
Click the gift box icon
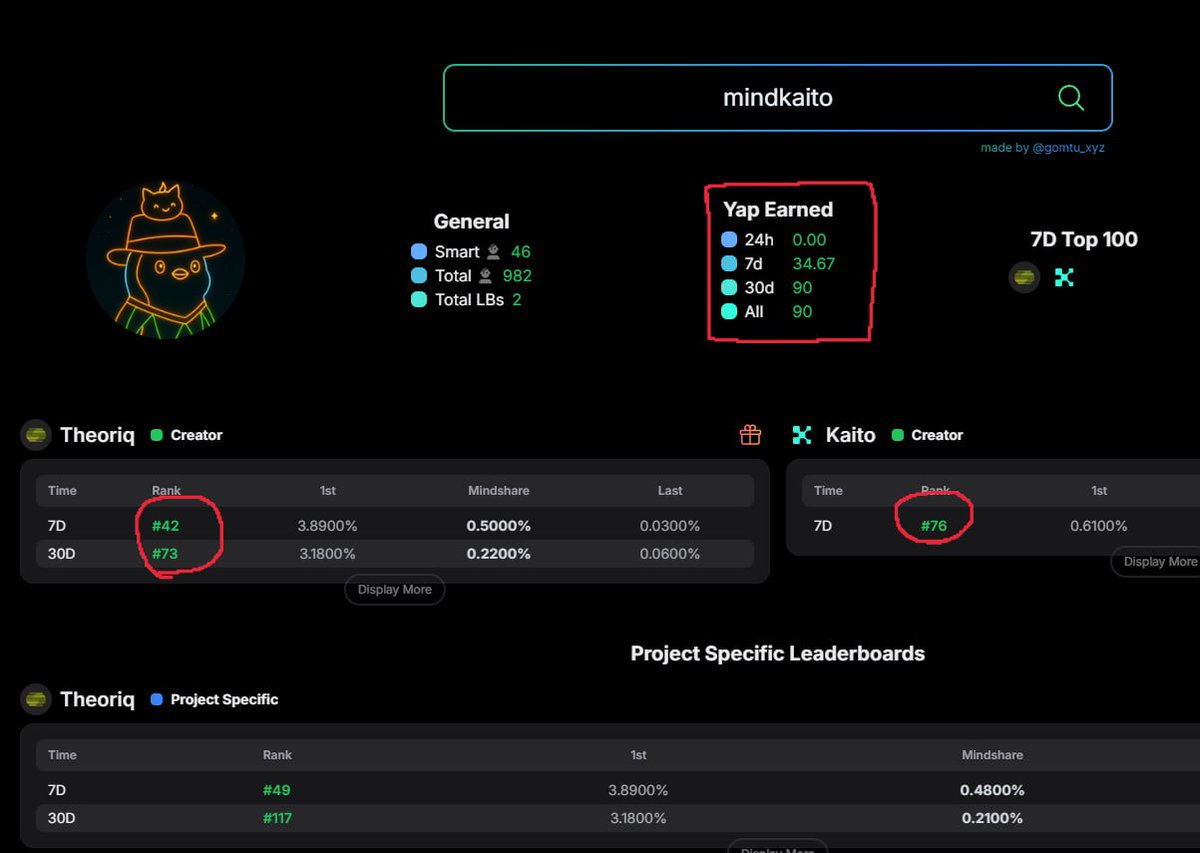pos(750,434)
